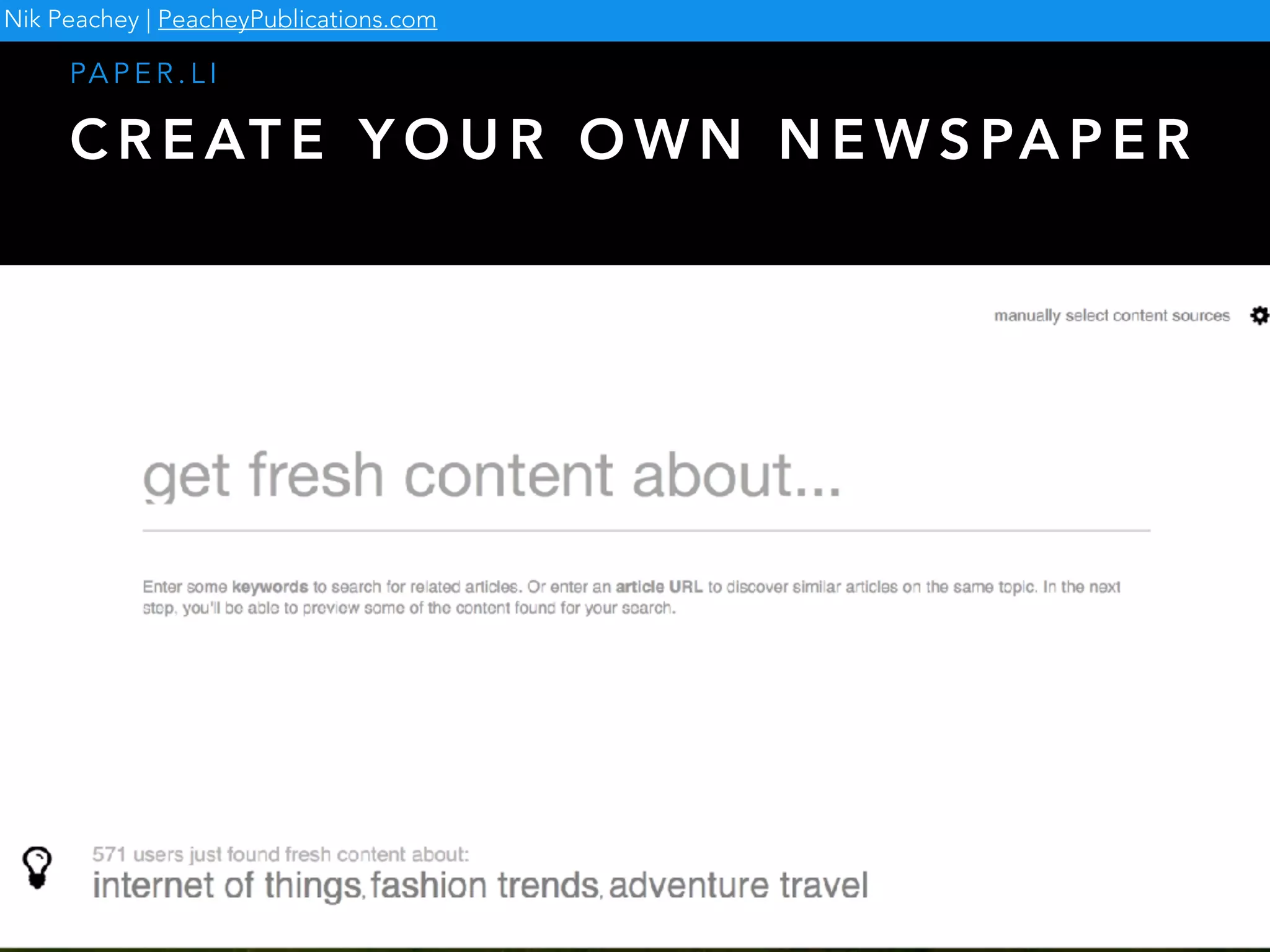Click the bold 'keywords' word

tap(270, 587)
